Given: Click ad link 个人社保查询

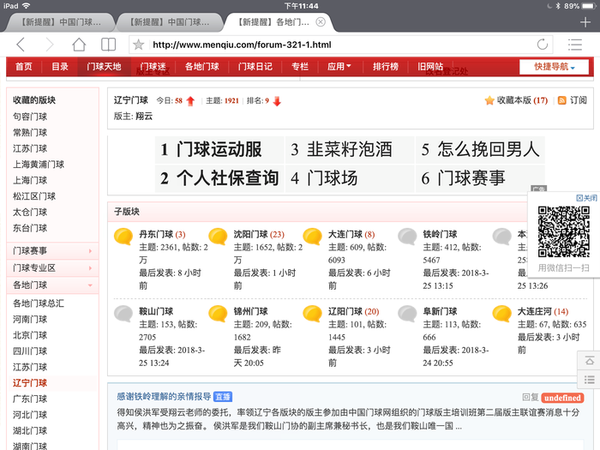Looking at the screenshot, I should (219, 178).
